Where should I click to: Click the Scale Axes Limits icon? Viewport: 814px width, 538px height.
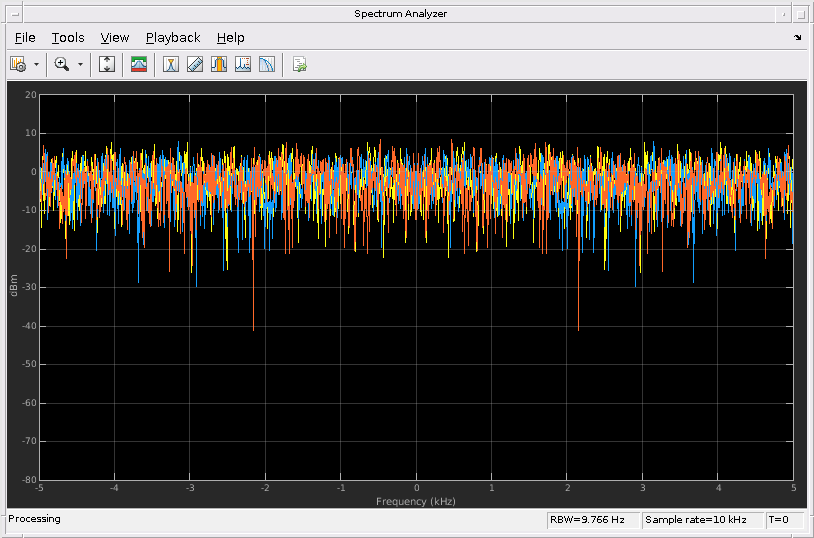[x=108, y=64]
